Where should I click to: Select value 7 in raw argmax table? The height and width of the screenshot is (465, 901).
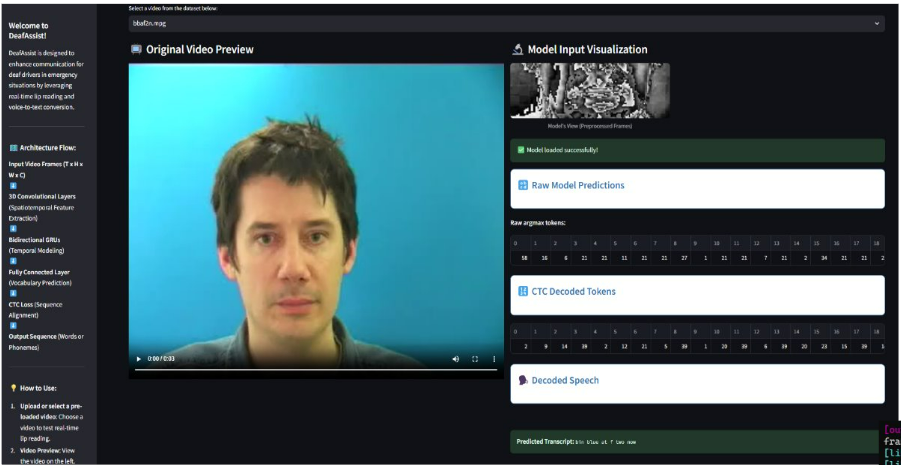point(765,258)
